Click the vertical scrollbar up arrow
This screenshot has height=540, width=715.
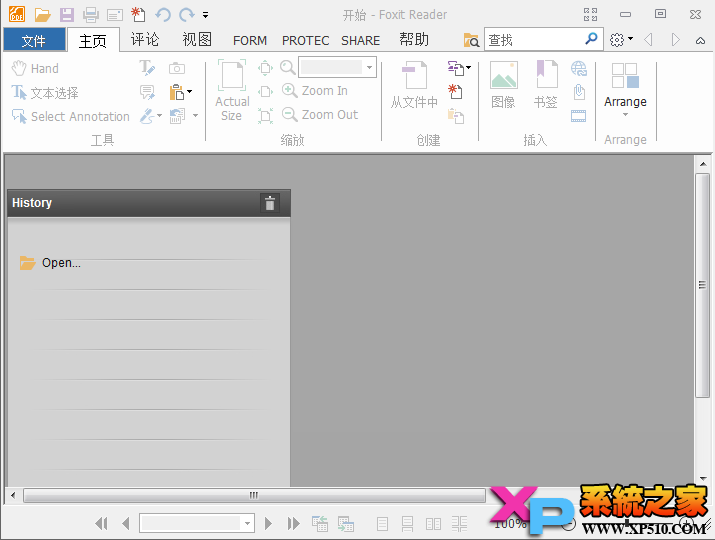703,164
